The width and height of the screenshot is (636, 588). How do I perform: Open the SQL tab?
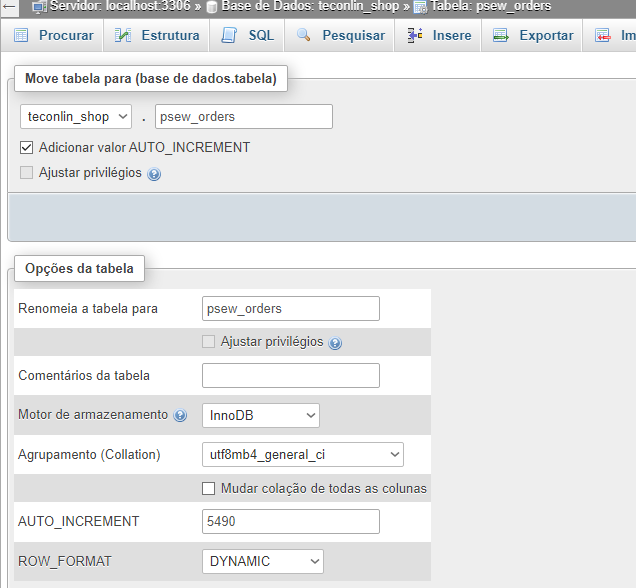coord(247,36)
